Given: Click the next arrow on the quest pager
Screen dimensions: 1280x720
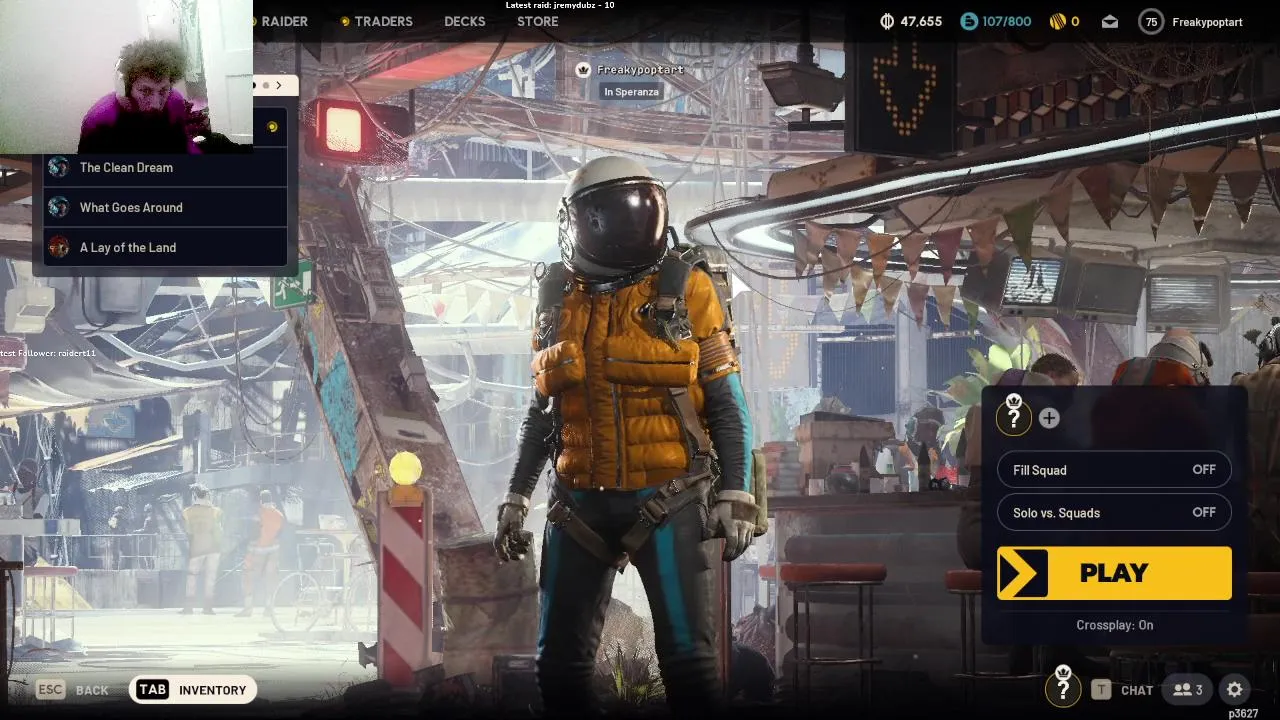Looking at the screenshot, I should click(x=279, y=85).
